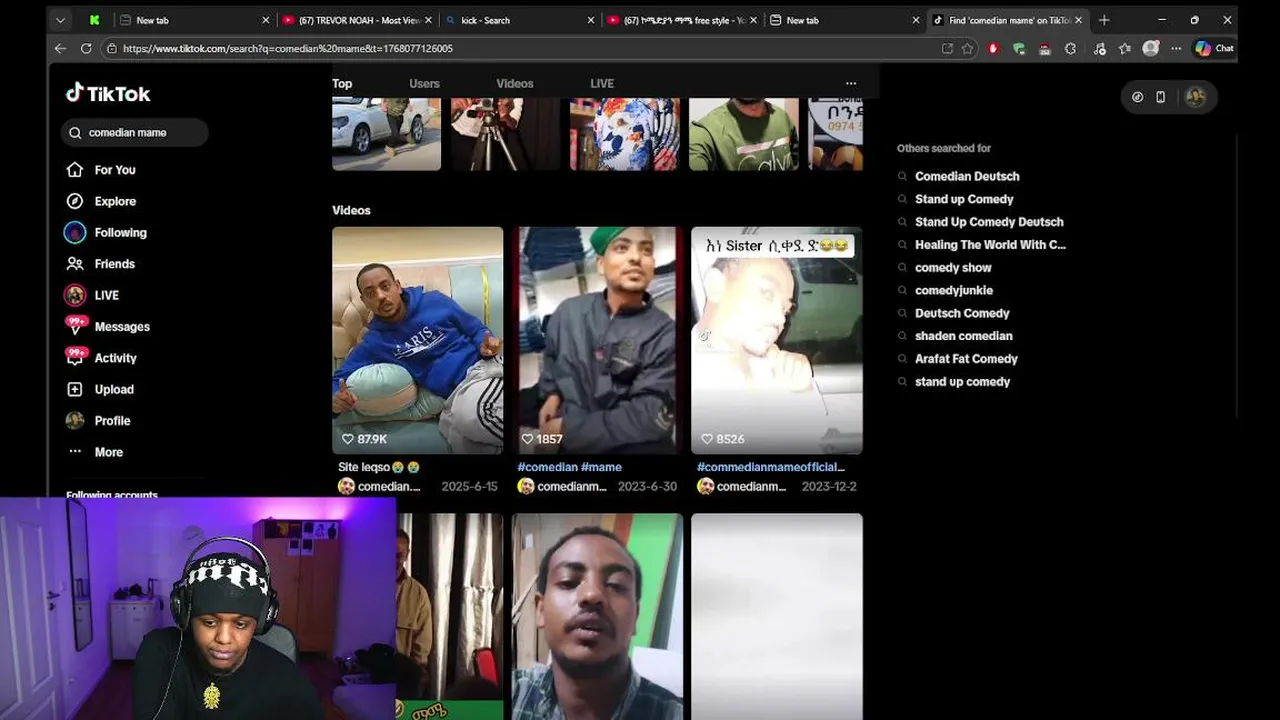Open the tab list chevron at top left
1280x720 pixels.
tap(61, 20)
